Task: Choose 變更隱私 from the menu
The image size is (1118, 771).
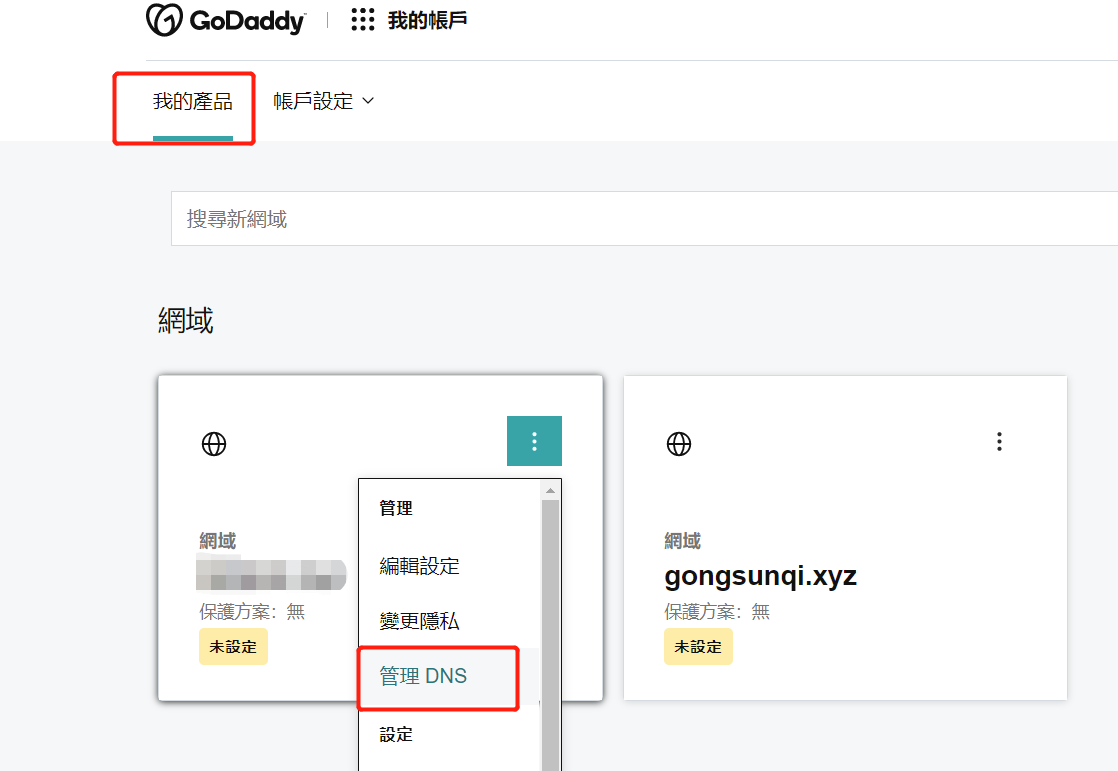Action: click(x=419, y=621)
